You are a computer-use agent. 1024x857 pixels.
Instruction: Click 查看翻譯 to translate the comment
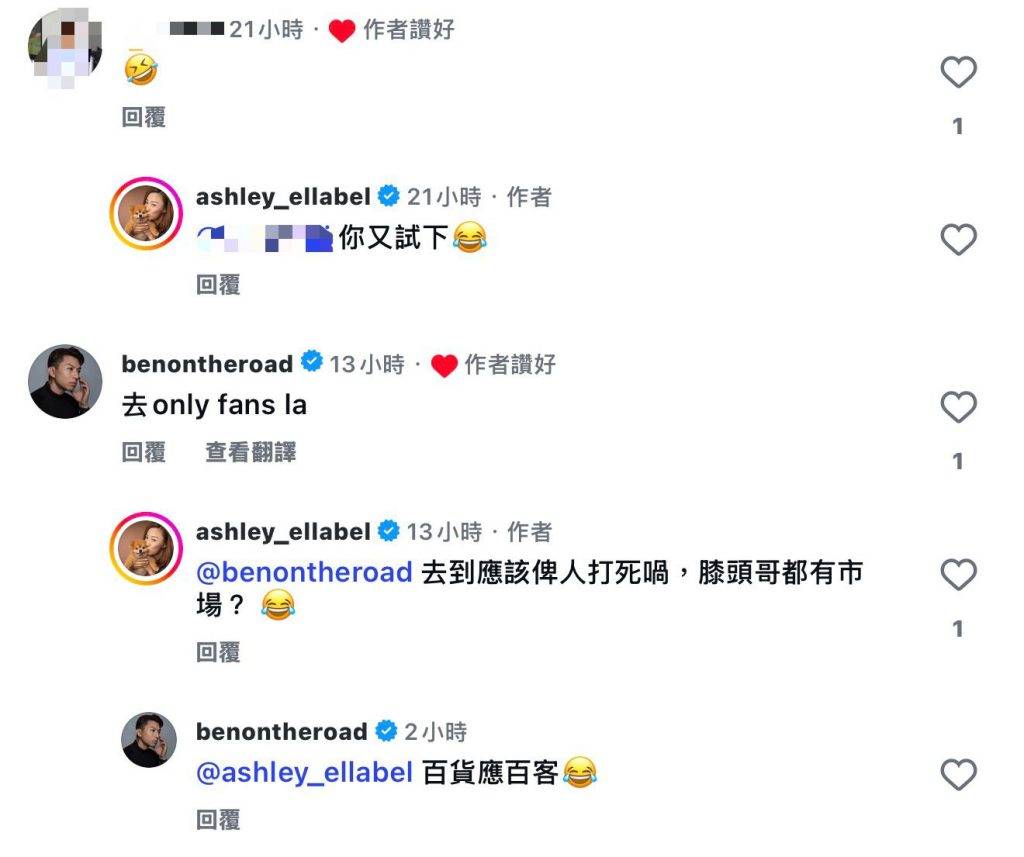pyautogui.click(x=251, y=452)
